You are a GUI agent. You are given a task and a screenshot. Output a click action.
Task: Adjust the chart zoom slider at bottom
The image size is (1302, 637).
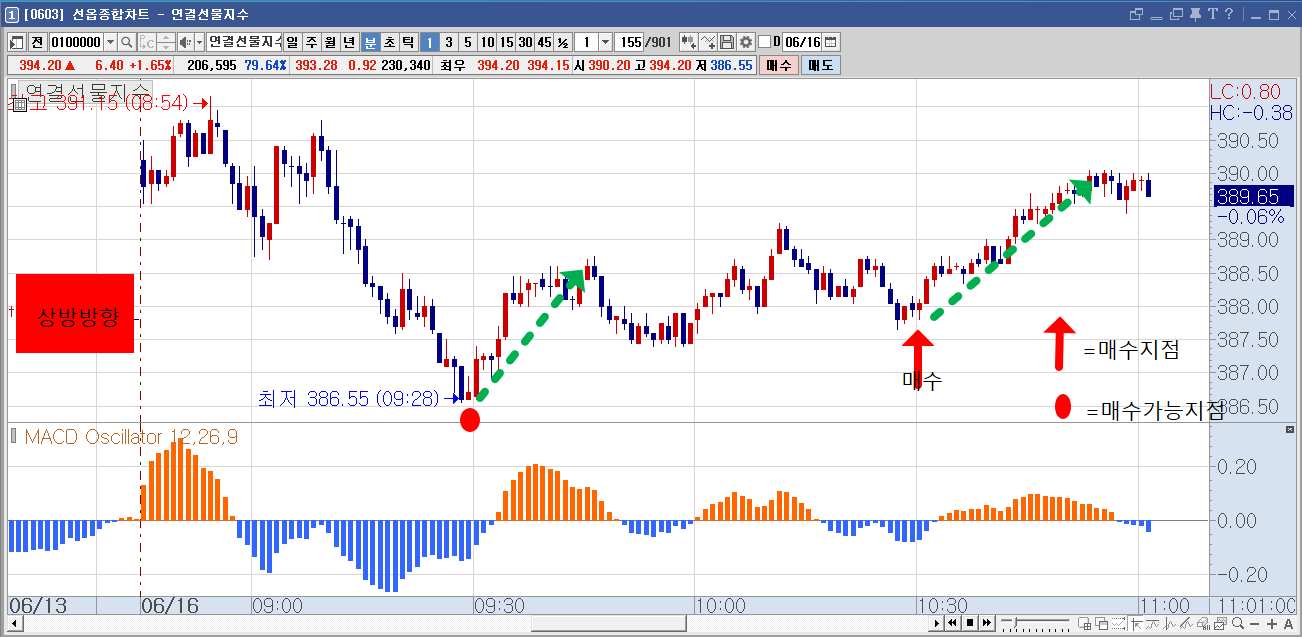(x=1034, y=624)
